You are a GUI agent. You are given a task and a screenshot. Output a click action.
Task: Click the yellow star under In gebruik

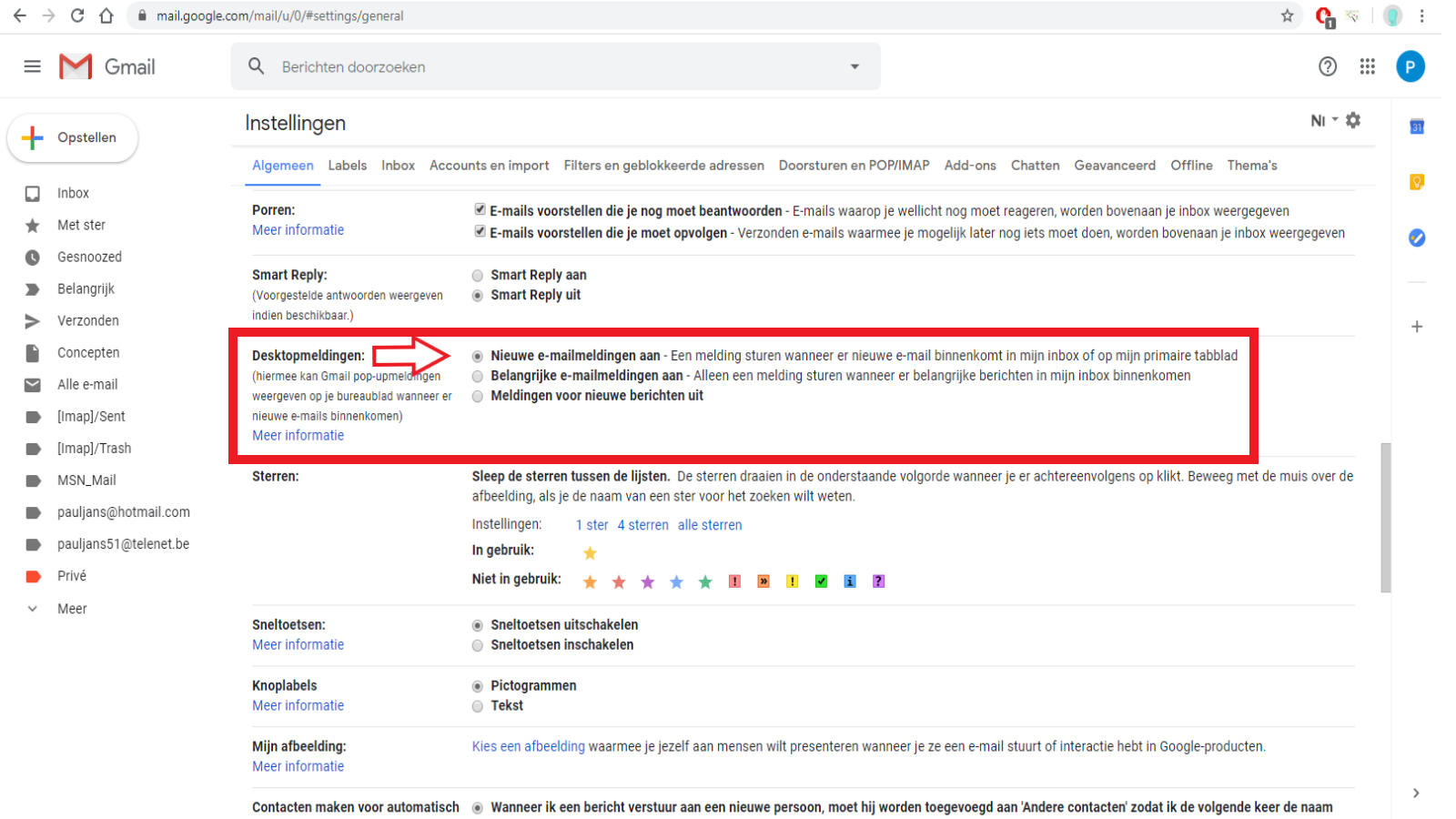590,553
